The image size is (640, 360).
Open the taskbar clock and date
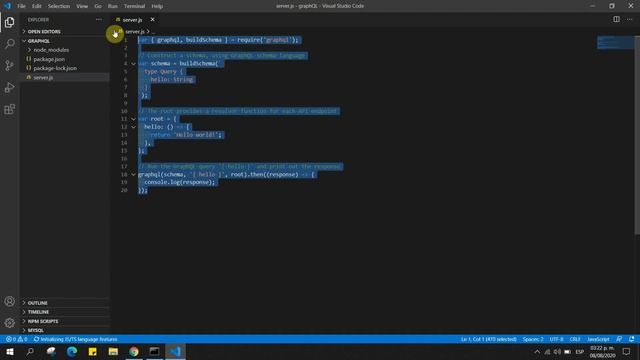click(602, 352)
